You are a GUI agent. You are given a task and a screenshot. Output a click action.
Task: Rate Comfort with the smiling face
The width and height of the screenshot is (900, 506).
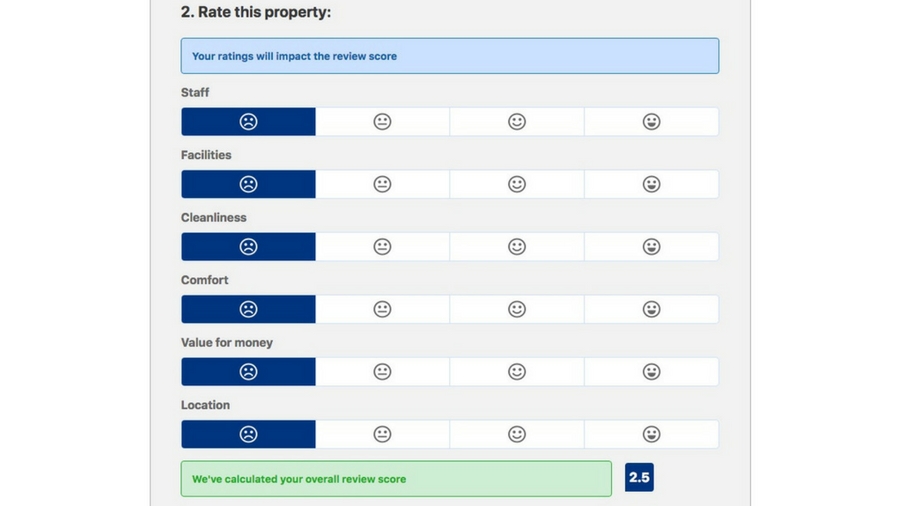[517, 309]
